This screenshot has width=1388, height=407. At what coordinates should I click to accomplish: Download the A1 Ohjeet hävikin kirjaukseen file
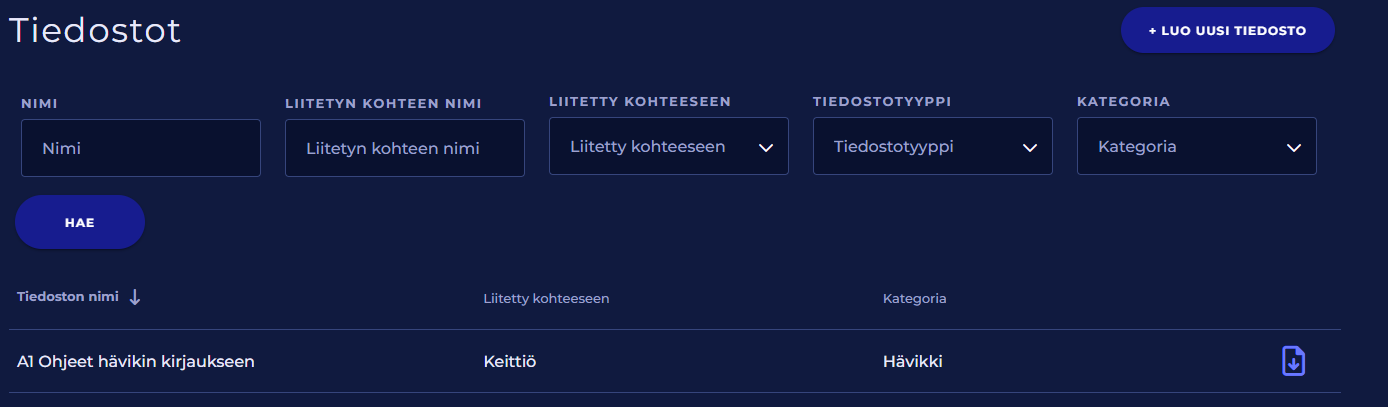1293,361
